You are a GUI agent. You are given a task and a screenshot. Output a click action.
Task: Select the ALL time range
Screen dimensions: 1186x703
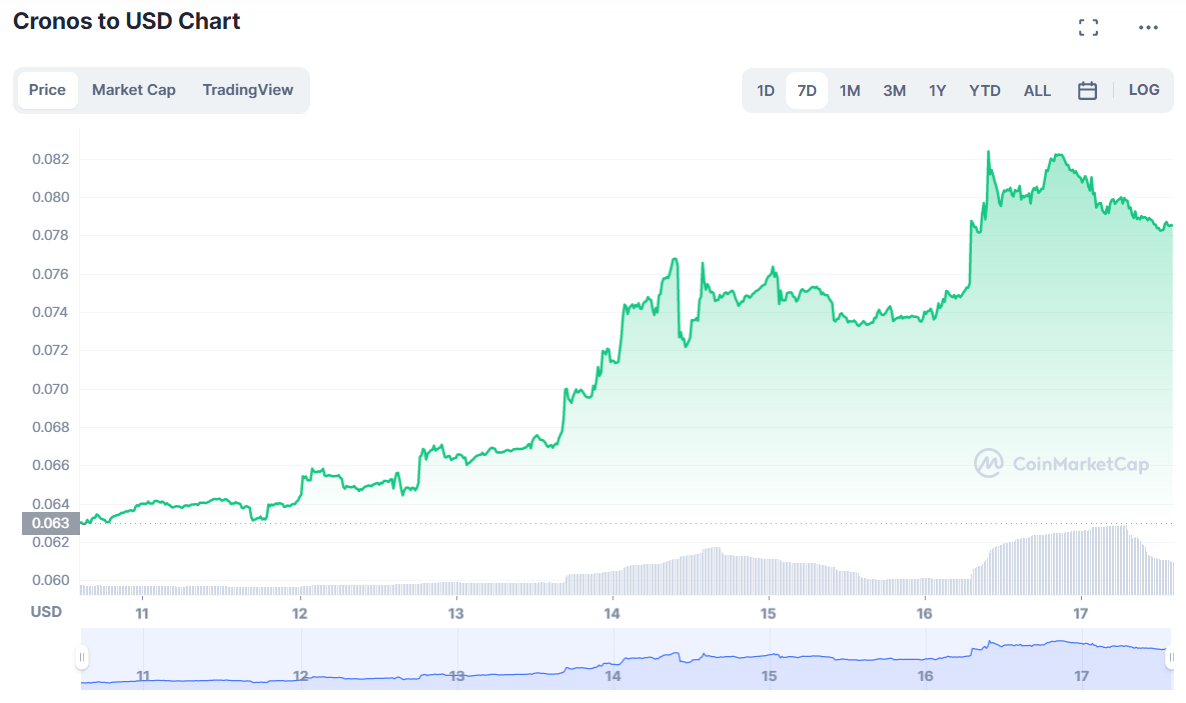1037,91
